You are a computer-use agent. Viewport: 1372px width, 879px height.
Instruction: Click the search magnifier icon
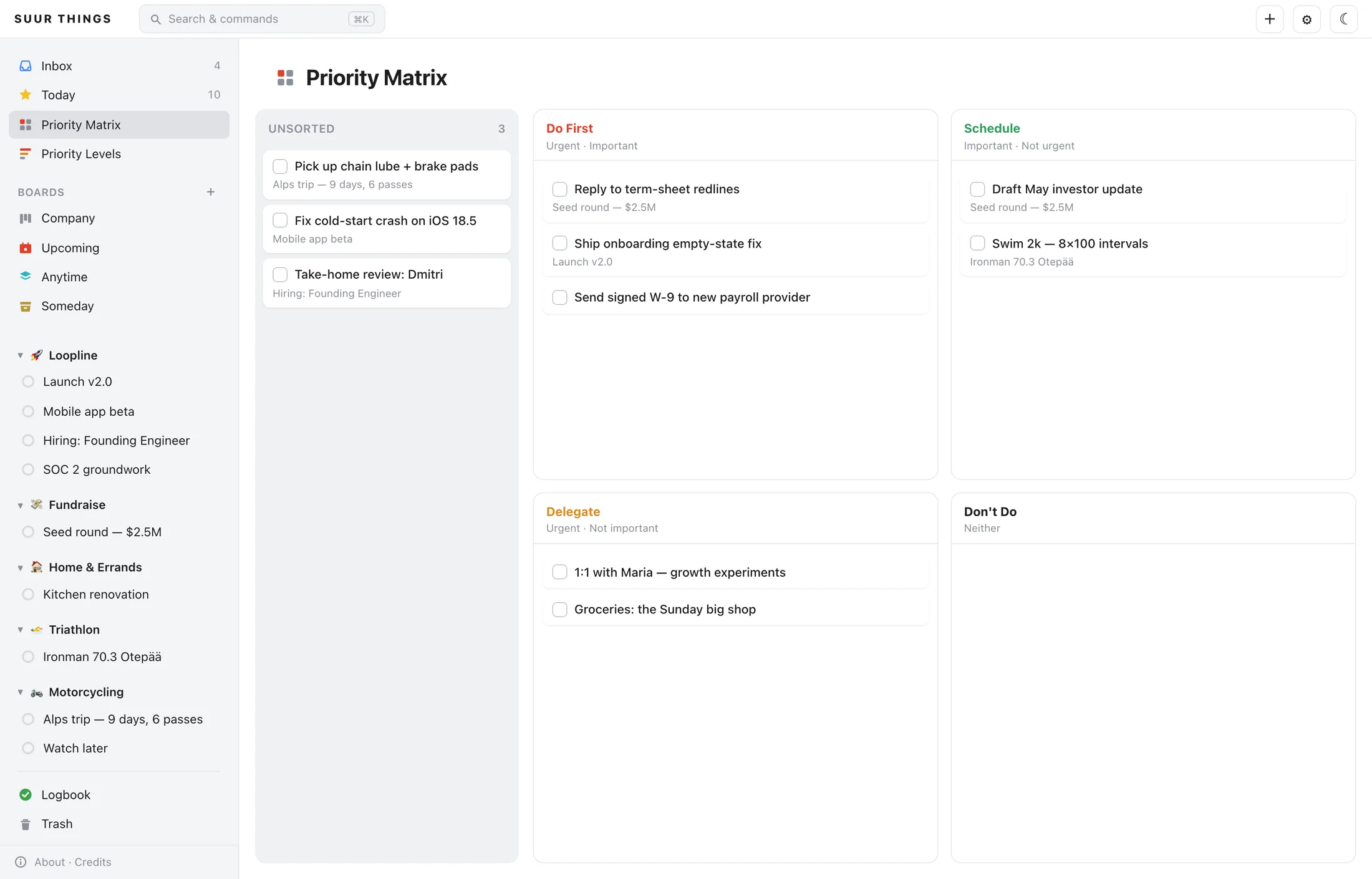click(156, 19)
